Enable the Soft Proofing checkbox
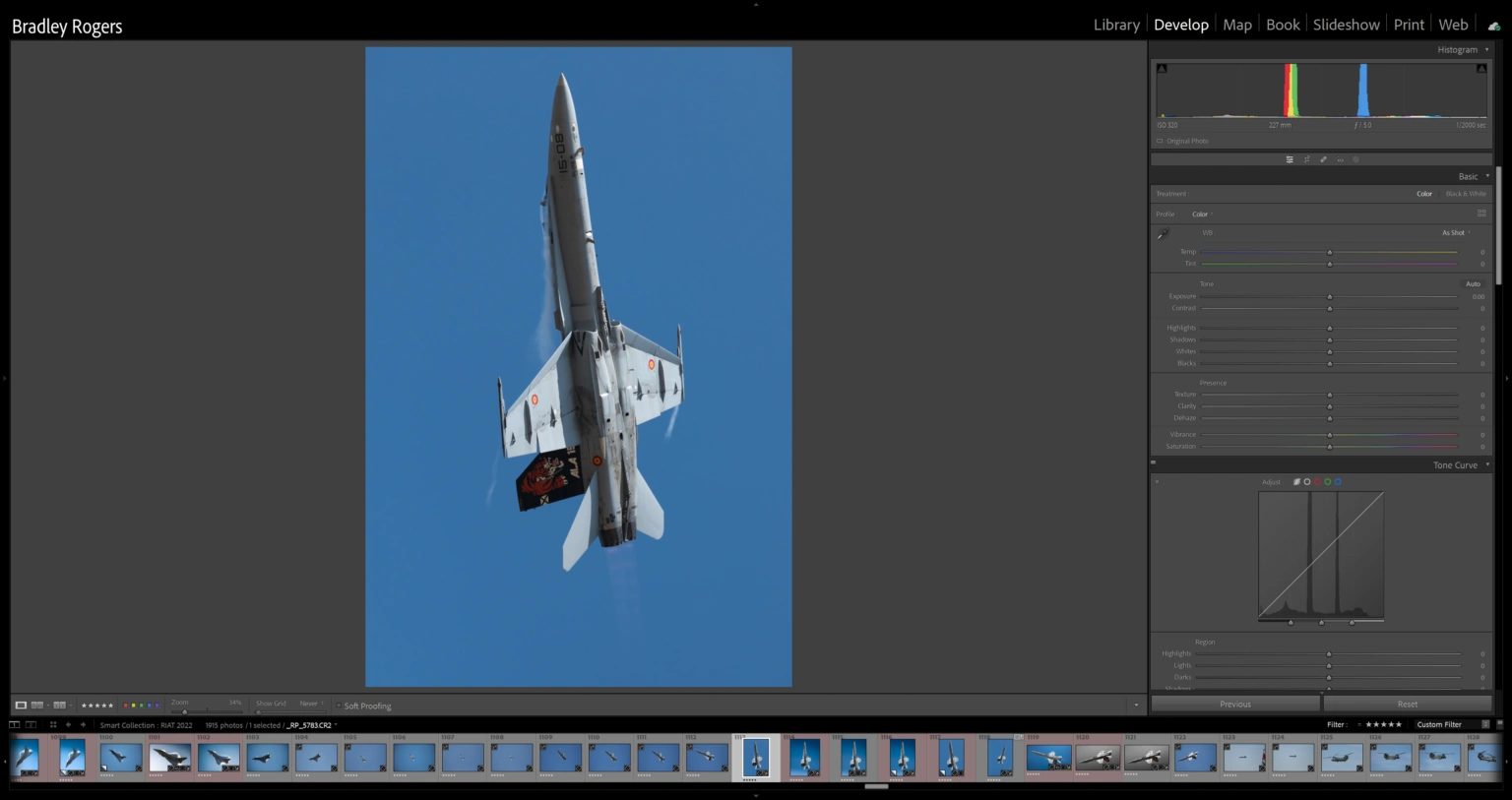 (x=339, y=706)
